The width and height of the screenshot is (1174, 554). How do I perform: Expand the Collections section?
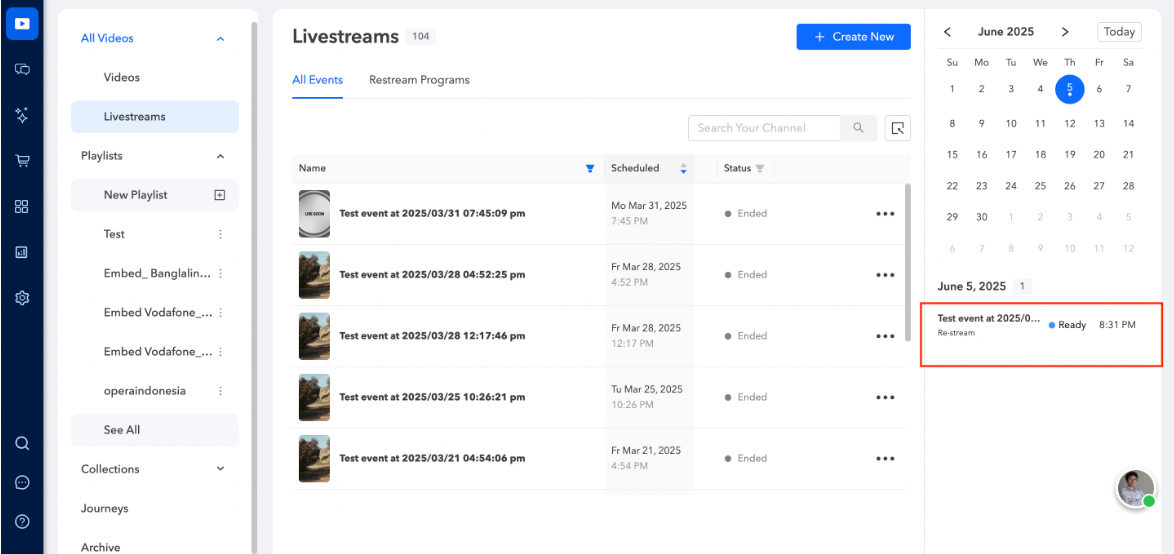(x=220, y=469)
